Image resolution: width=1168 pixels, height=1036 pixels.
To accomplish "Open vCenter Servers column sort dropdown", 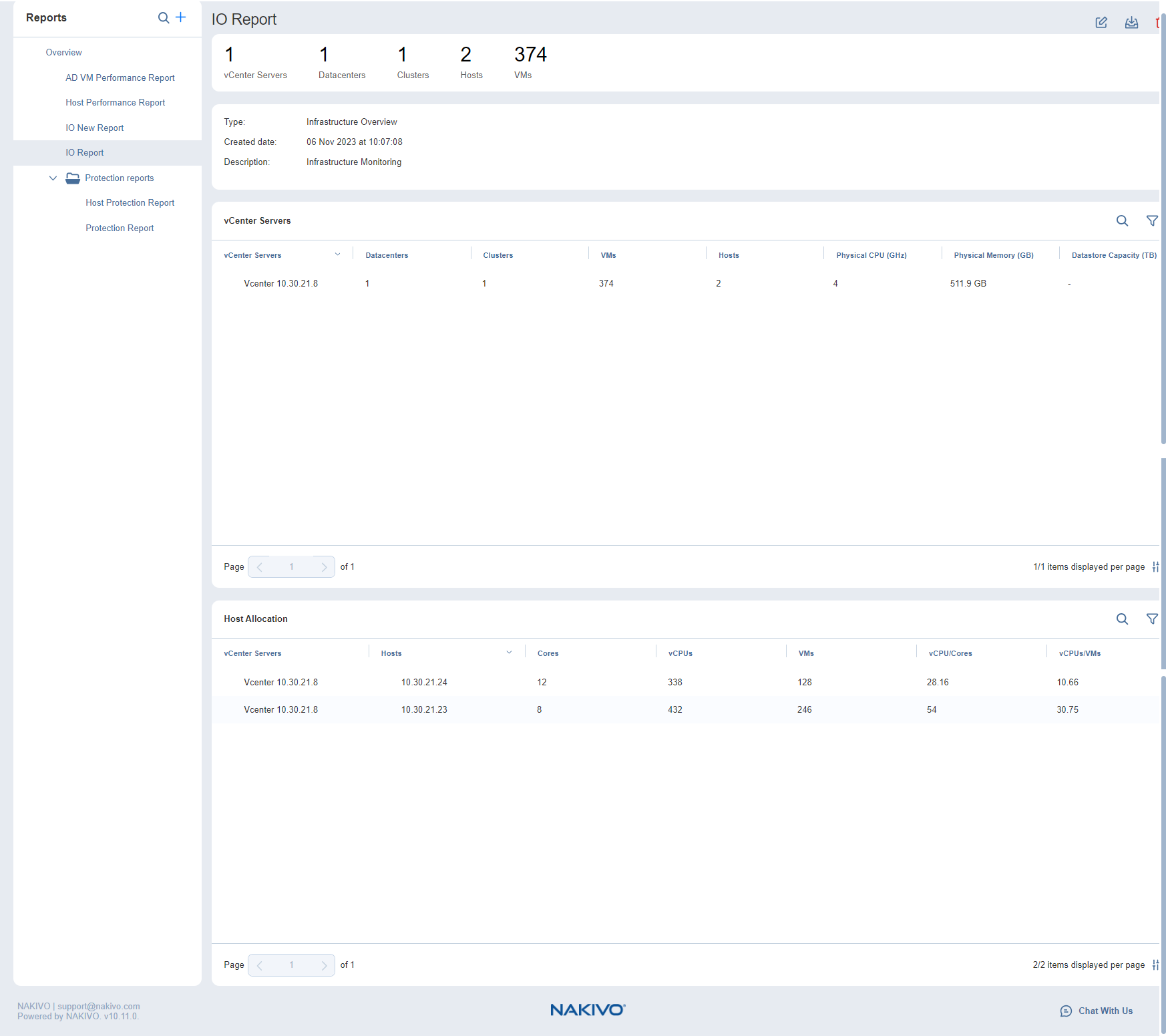I will (x=337, y=254).
